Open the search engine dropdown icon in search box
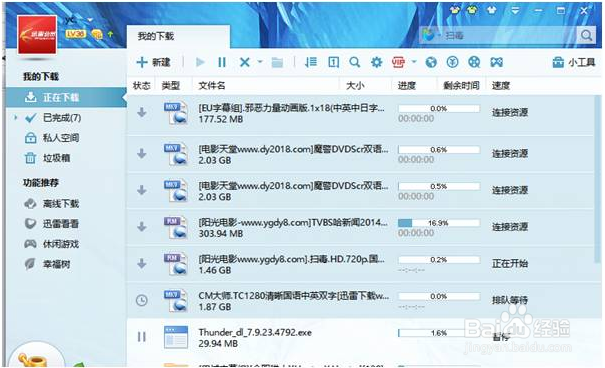605x368 pixels. point(431,35)
